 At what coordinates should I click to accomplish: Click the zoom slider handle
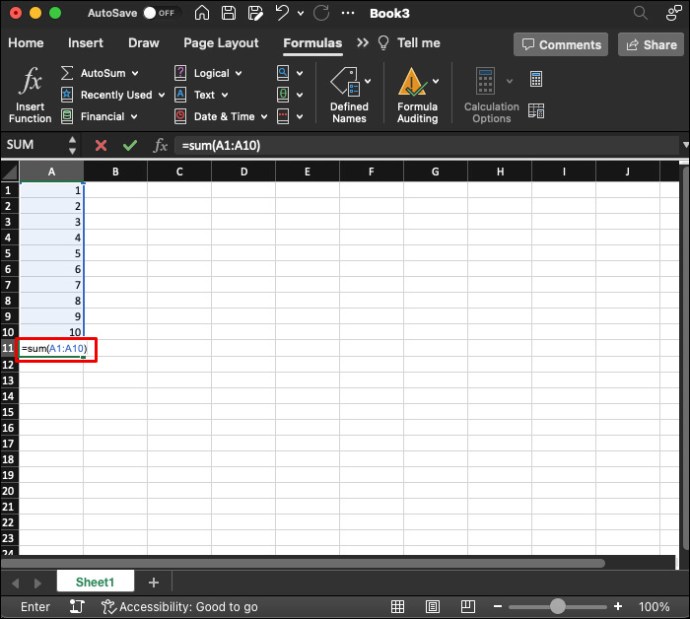[558, 607]
